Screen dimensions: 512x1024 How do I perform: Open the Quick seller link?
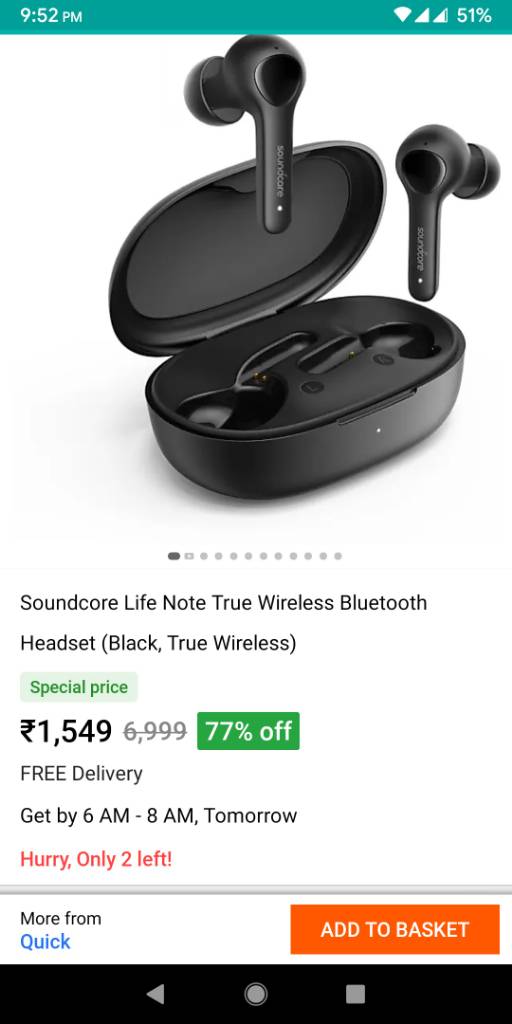click(45, 942)
